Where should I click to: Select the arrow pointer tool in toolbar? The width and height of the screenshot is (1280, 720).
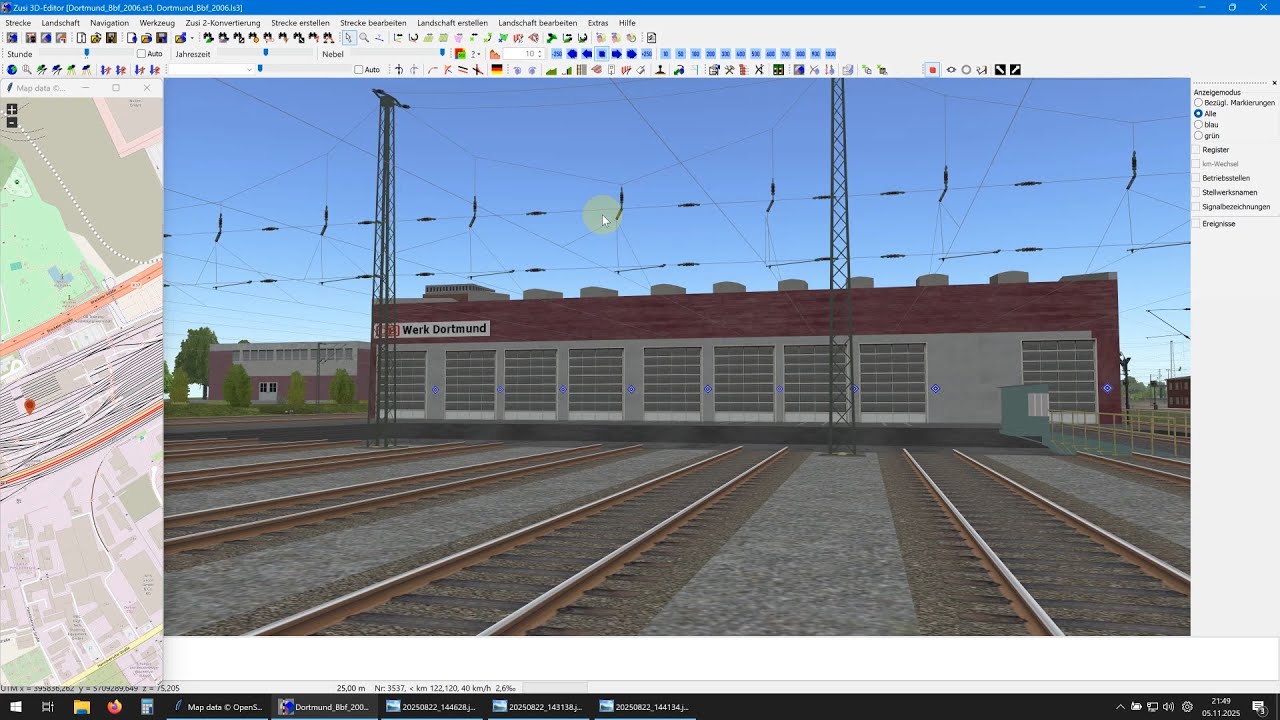pyautogui.click(x=348, y=38)
